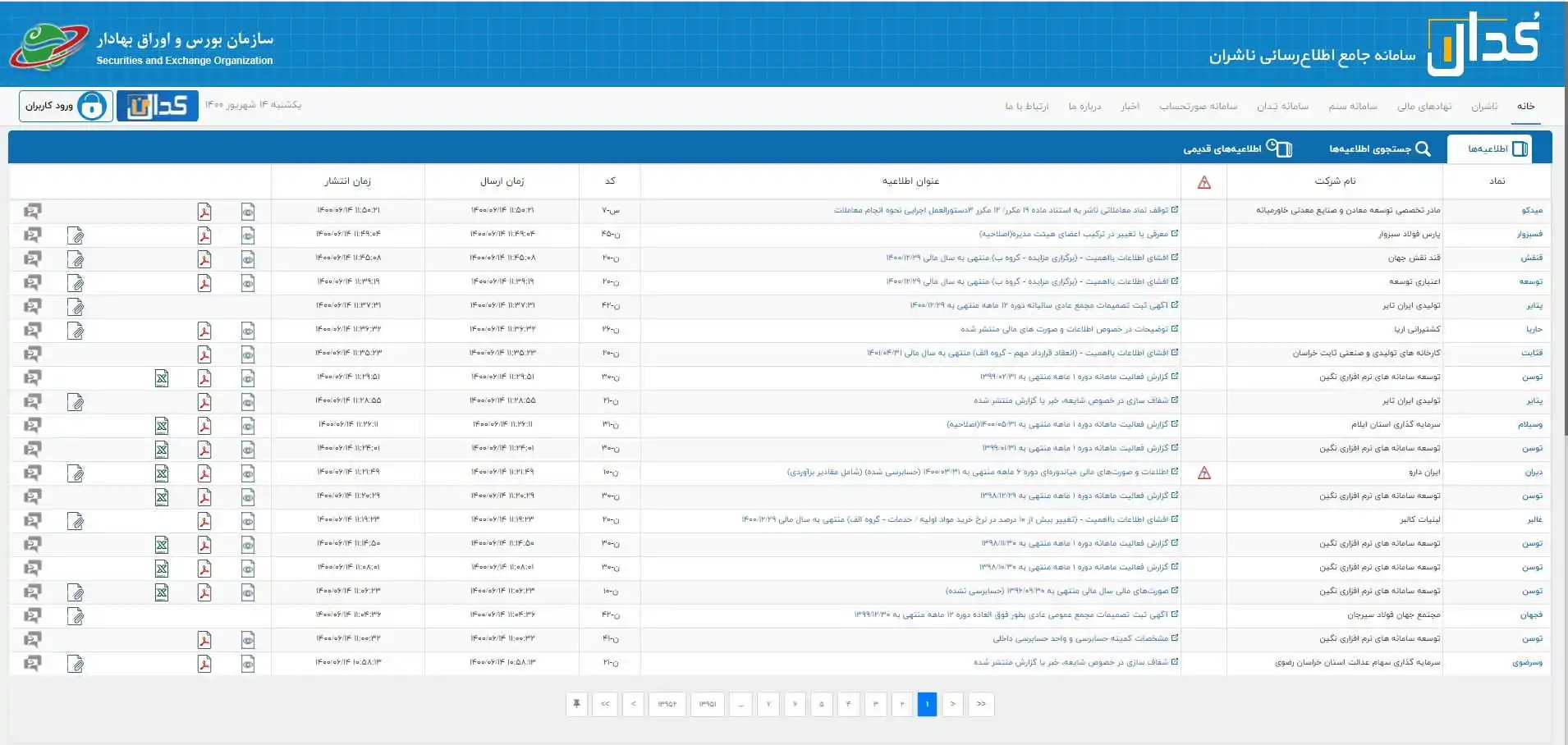Click single-arrow '<' pagination button
Image resolution: width=1568 pixels, height=745 pixels.
[633, 704]
